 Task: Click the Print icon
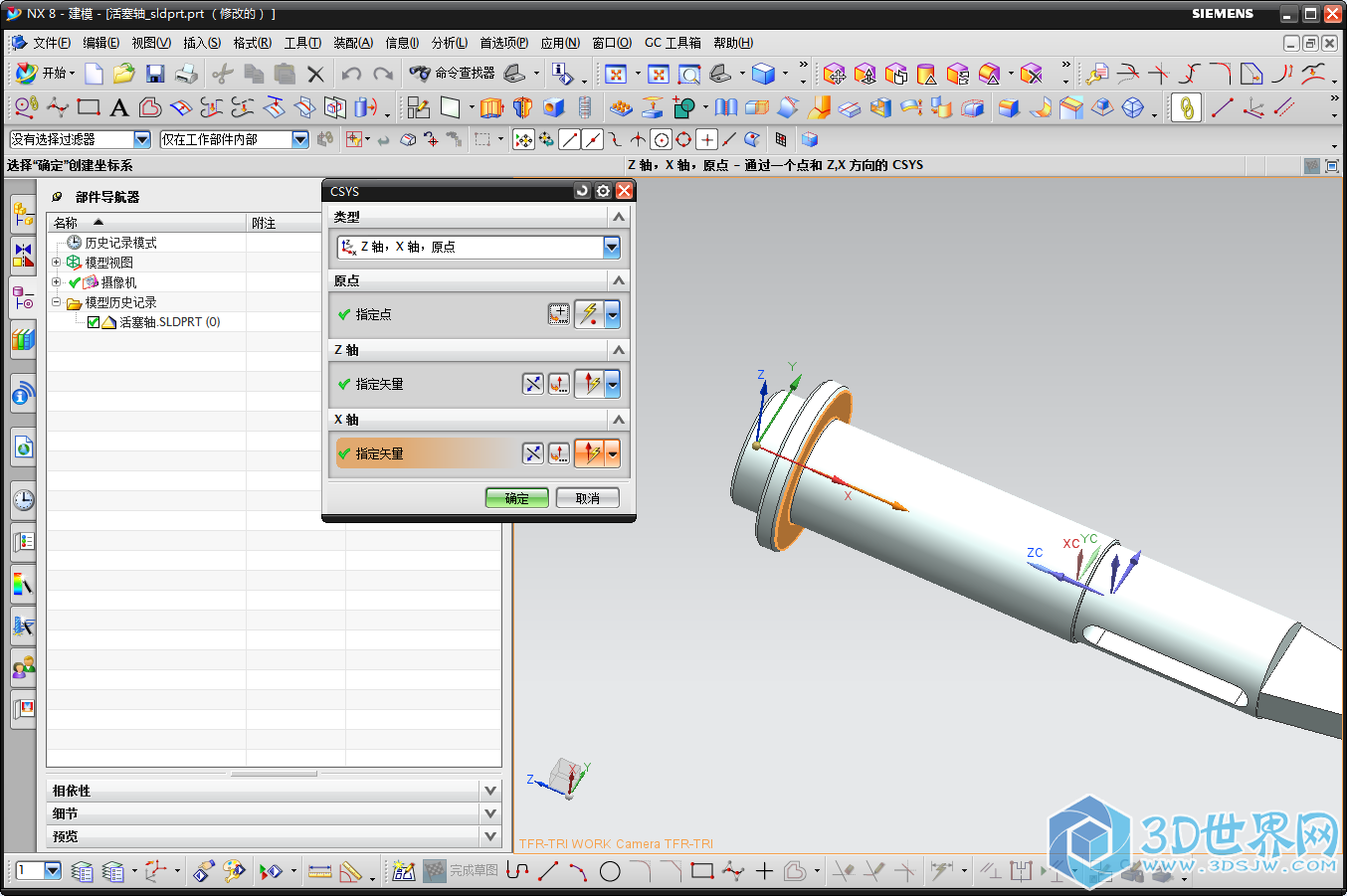[186, 74]
